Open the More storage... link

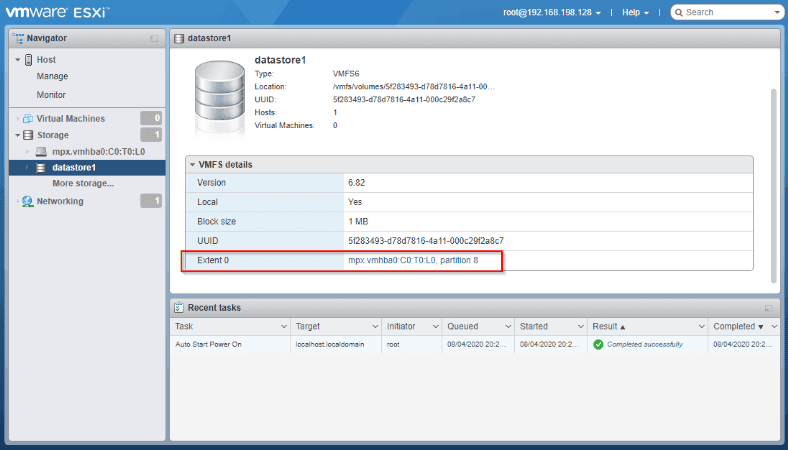tap(83, 183)
